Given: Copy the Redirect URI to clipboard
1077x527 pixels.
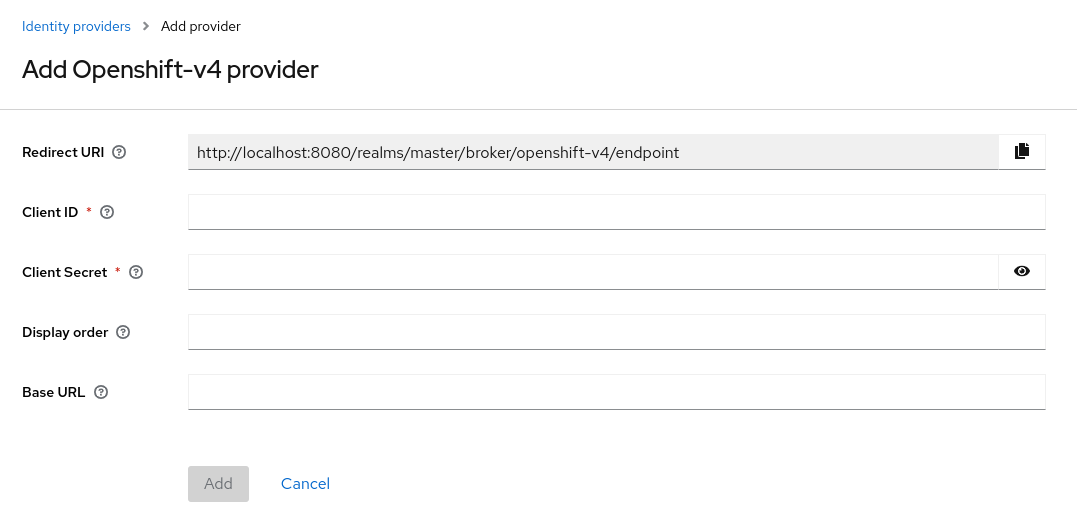Looking at the screenshot, I should pos(1021,152).
